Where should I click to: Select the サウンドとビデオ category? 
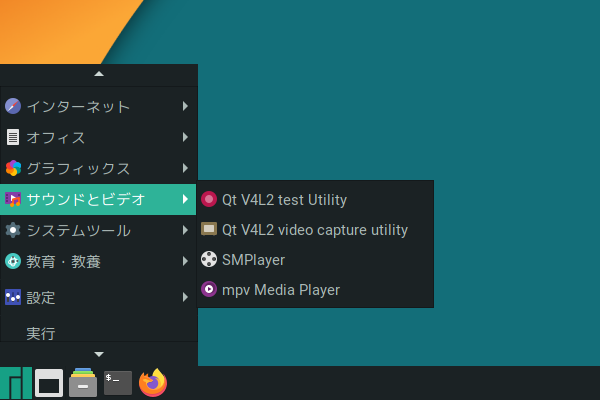[x=99, y=199]
